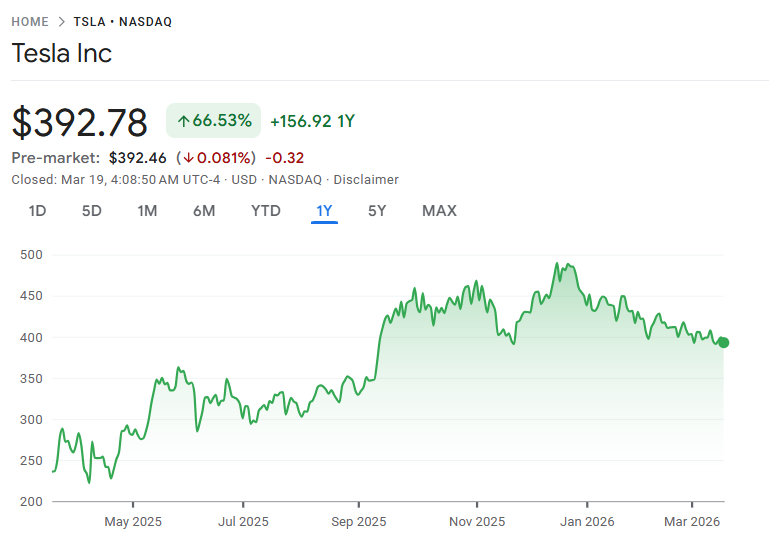The image size is (769, 553).
Task: Click the $392.78 current price
Action: (80, 122)
